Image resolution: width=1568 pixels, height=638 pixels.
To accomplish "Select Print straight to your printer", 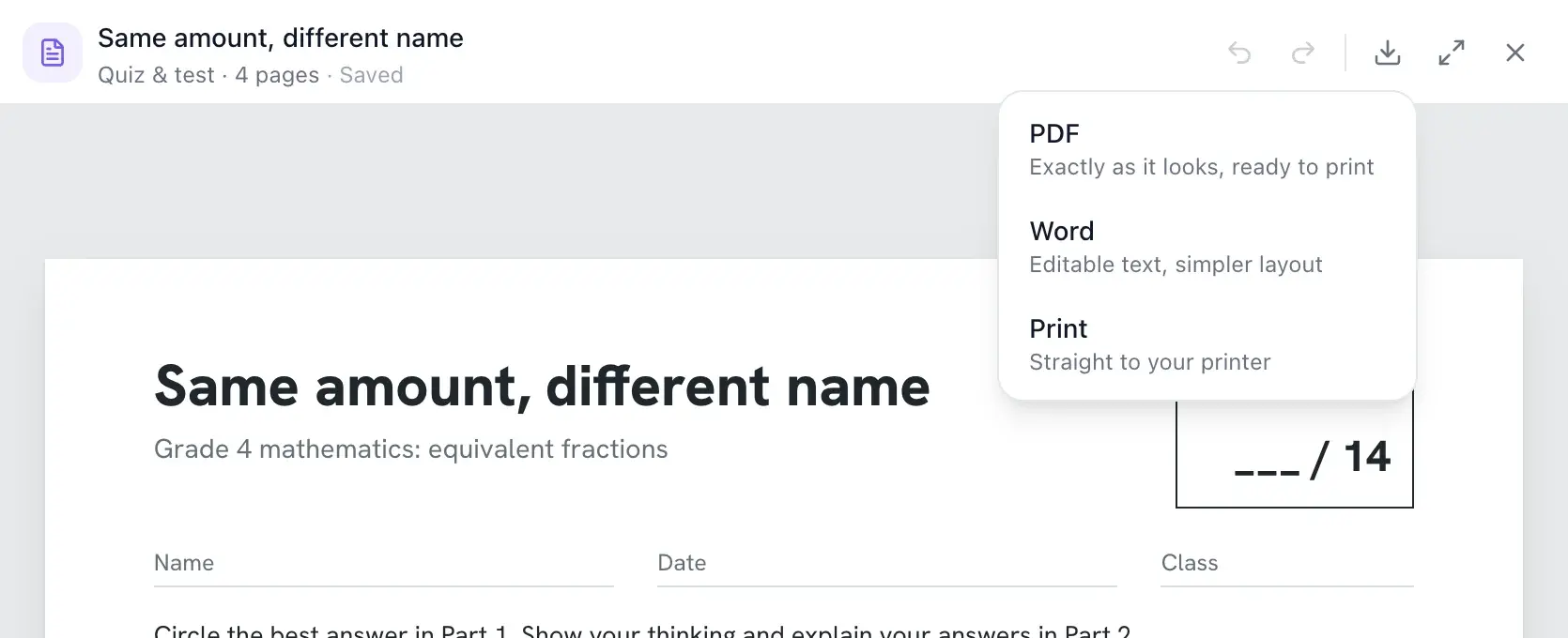I will pos(1207,344).
